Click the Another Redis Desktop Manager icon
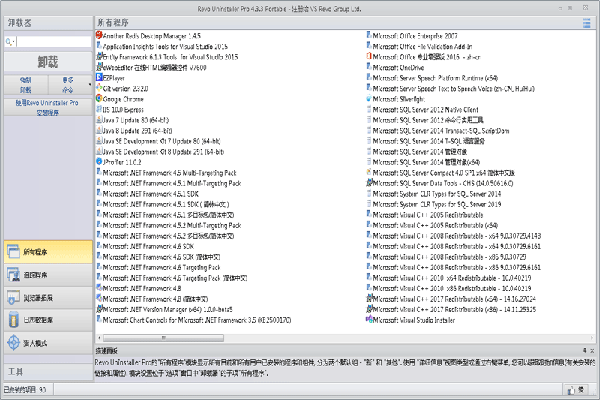The width and height of the screenshot is (600, 400). pos(99,35)
